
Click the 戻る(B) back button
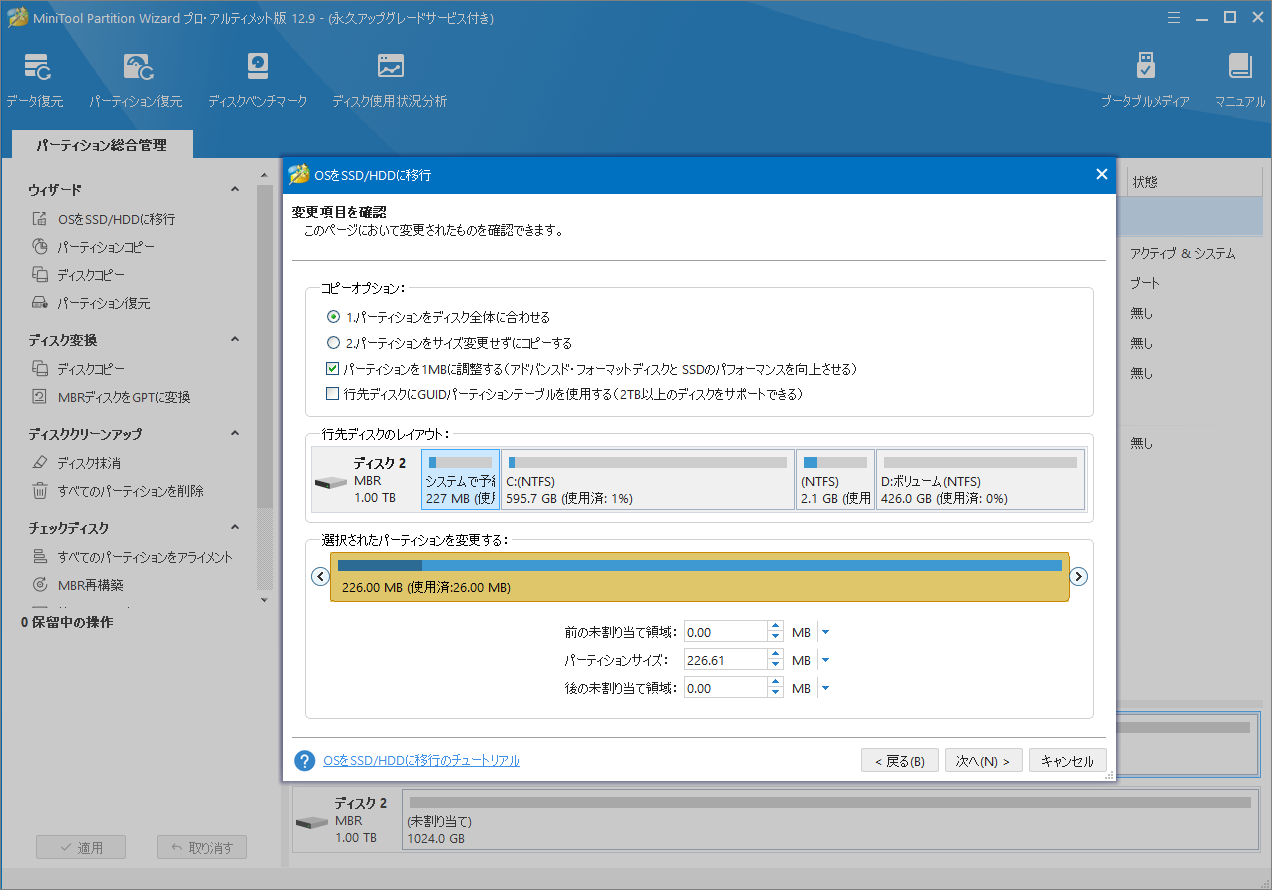pos(900,761)
